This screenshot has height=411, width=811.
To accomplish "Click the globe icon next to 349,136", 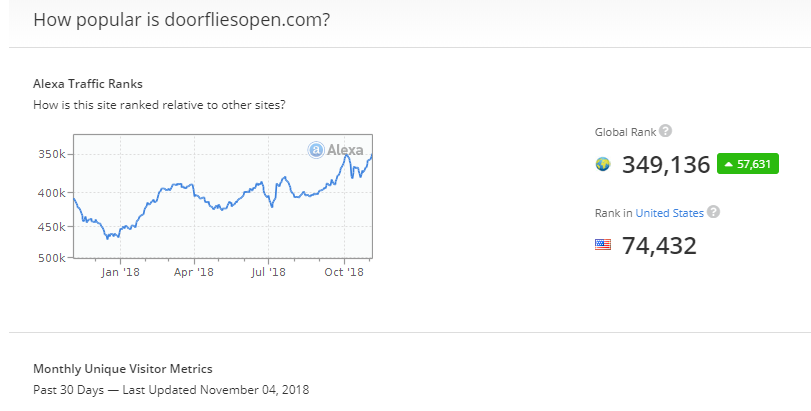I will point(603,164).
